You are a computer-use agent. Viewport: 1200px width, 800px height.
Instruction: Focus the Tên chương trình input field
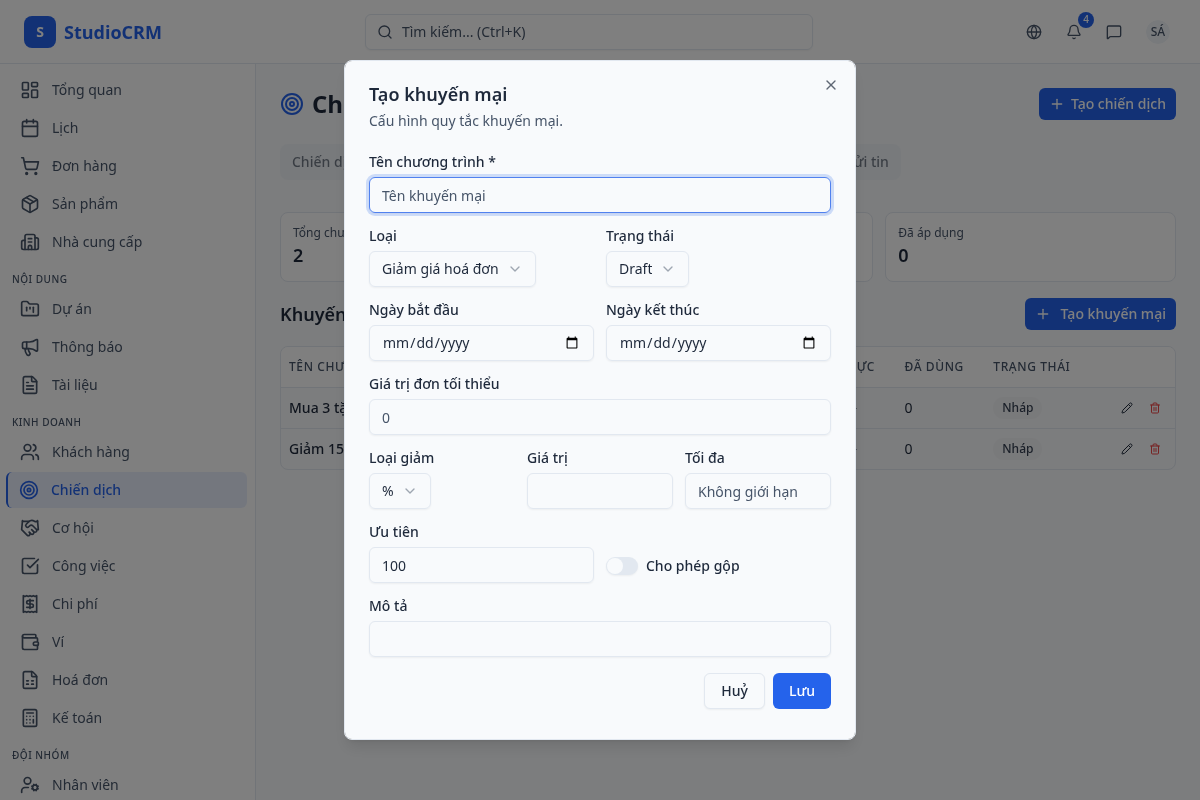600,195
